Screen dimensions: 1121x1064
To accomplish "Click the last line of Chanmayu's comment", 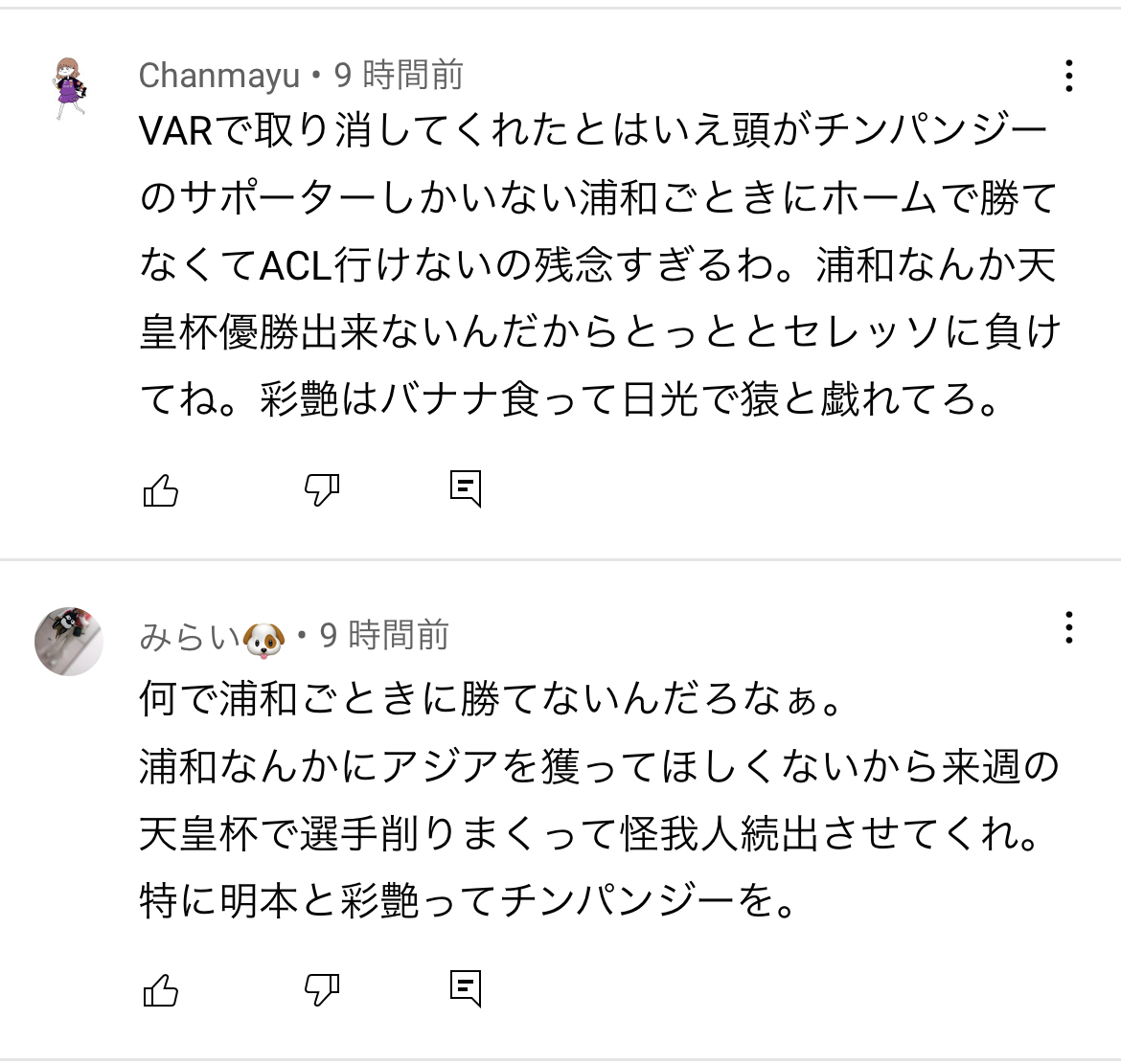I will click(569, 400).
